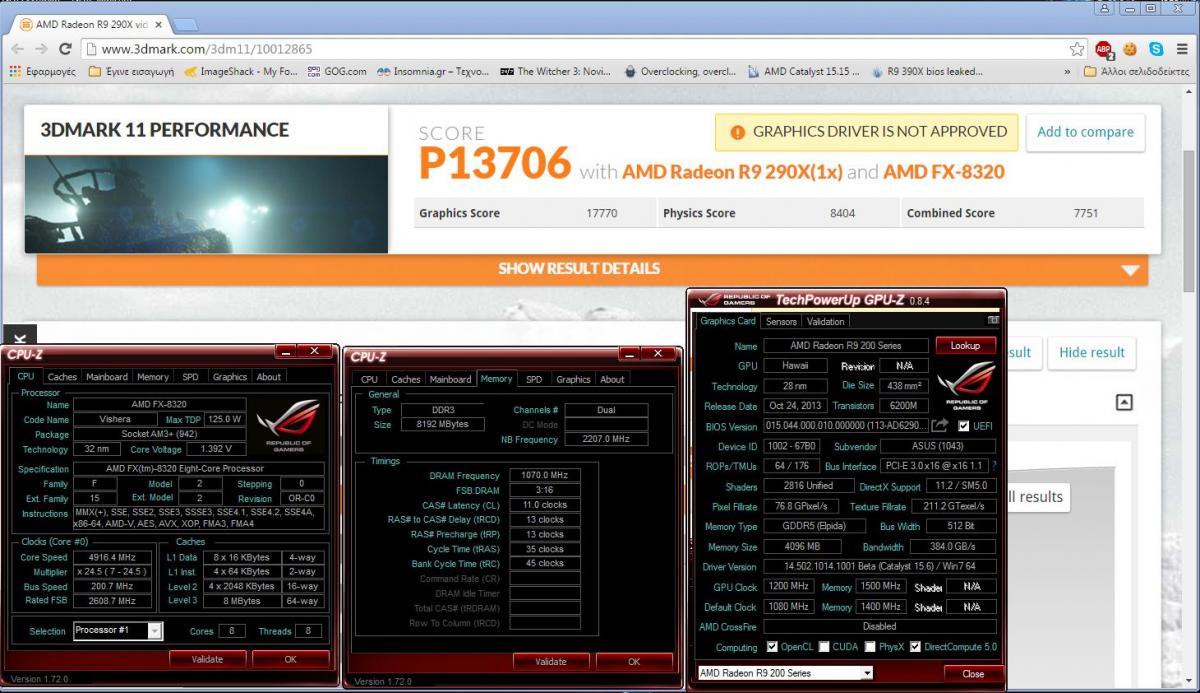1200x693 pixels.
Task: Open the Validation tab in GPU-Z
Action: coord(825,321)
